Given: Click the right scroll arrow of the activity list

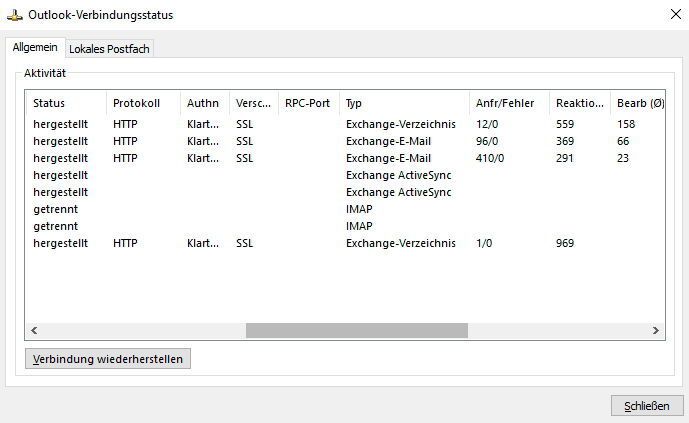Looking at the screenshot, I should click(x=656, y=330).
